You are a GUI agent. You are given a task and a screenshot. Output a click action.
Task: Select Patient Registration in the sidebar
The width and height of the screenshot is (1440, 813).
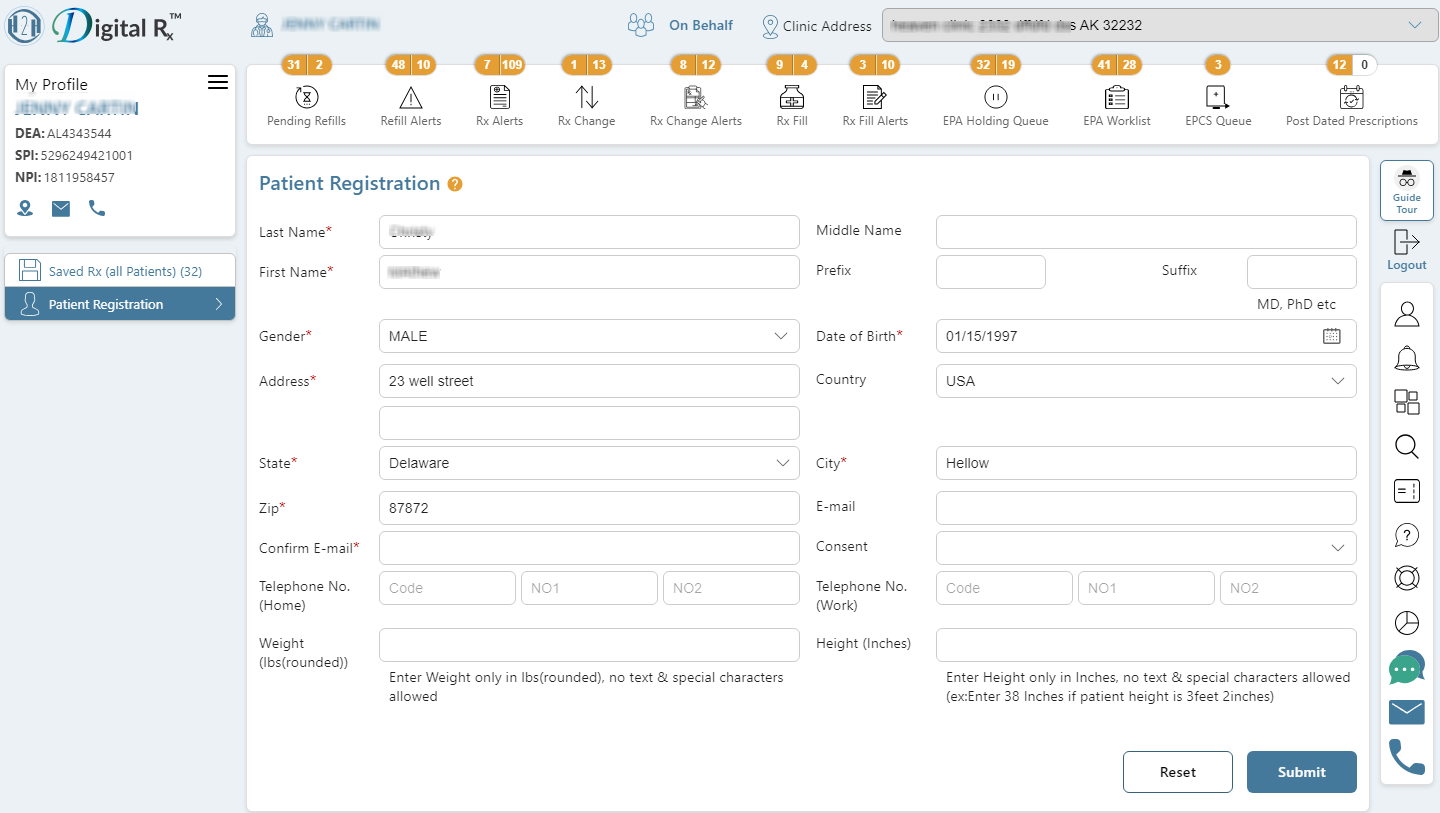pos(120,304)
